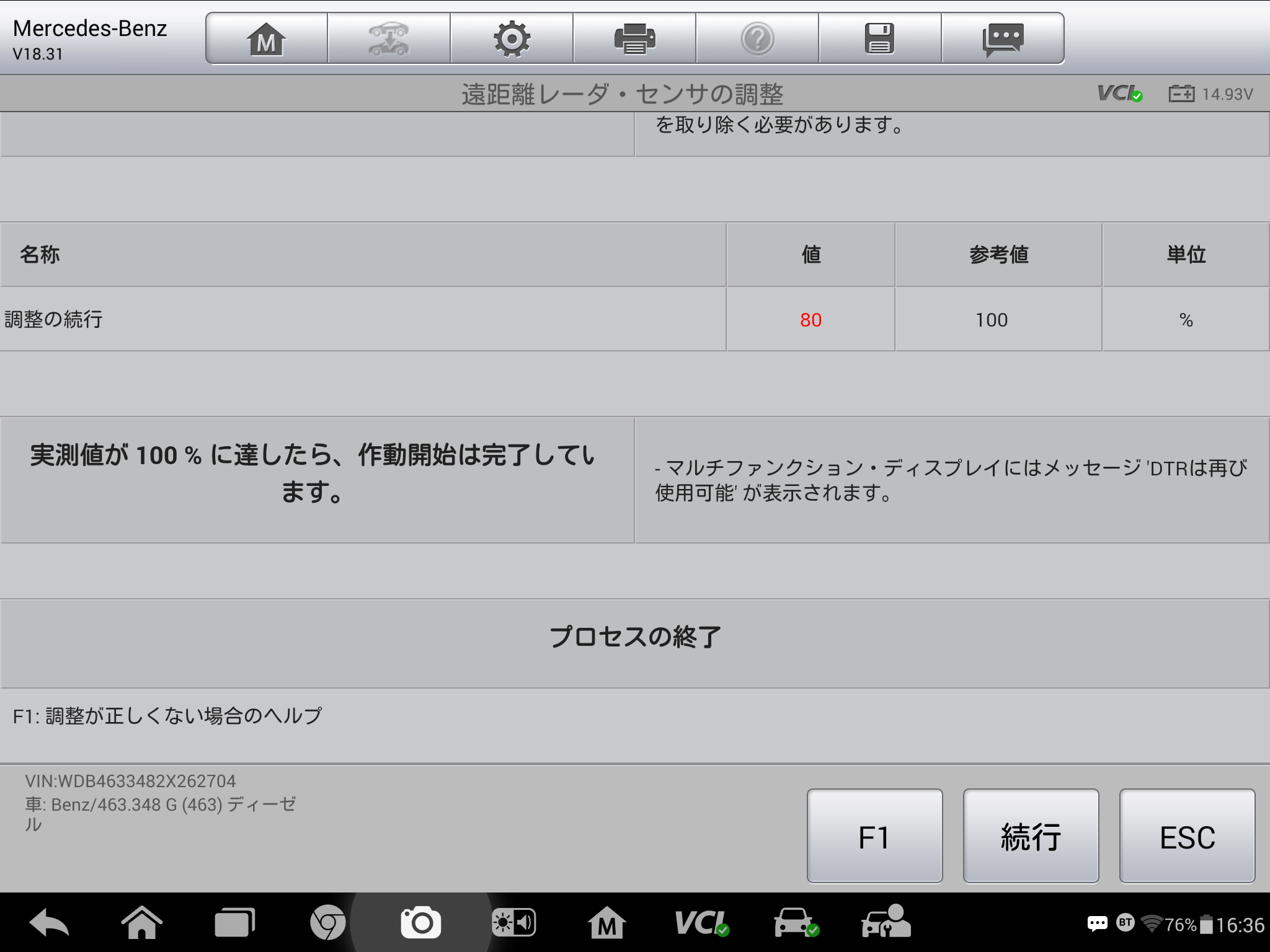The height and width of the screenshot is (952, 1270).
Task: Open settings gear in top toolbar
Action: pos(512,38)
